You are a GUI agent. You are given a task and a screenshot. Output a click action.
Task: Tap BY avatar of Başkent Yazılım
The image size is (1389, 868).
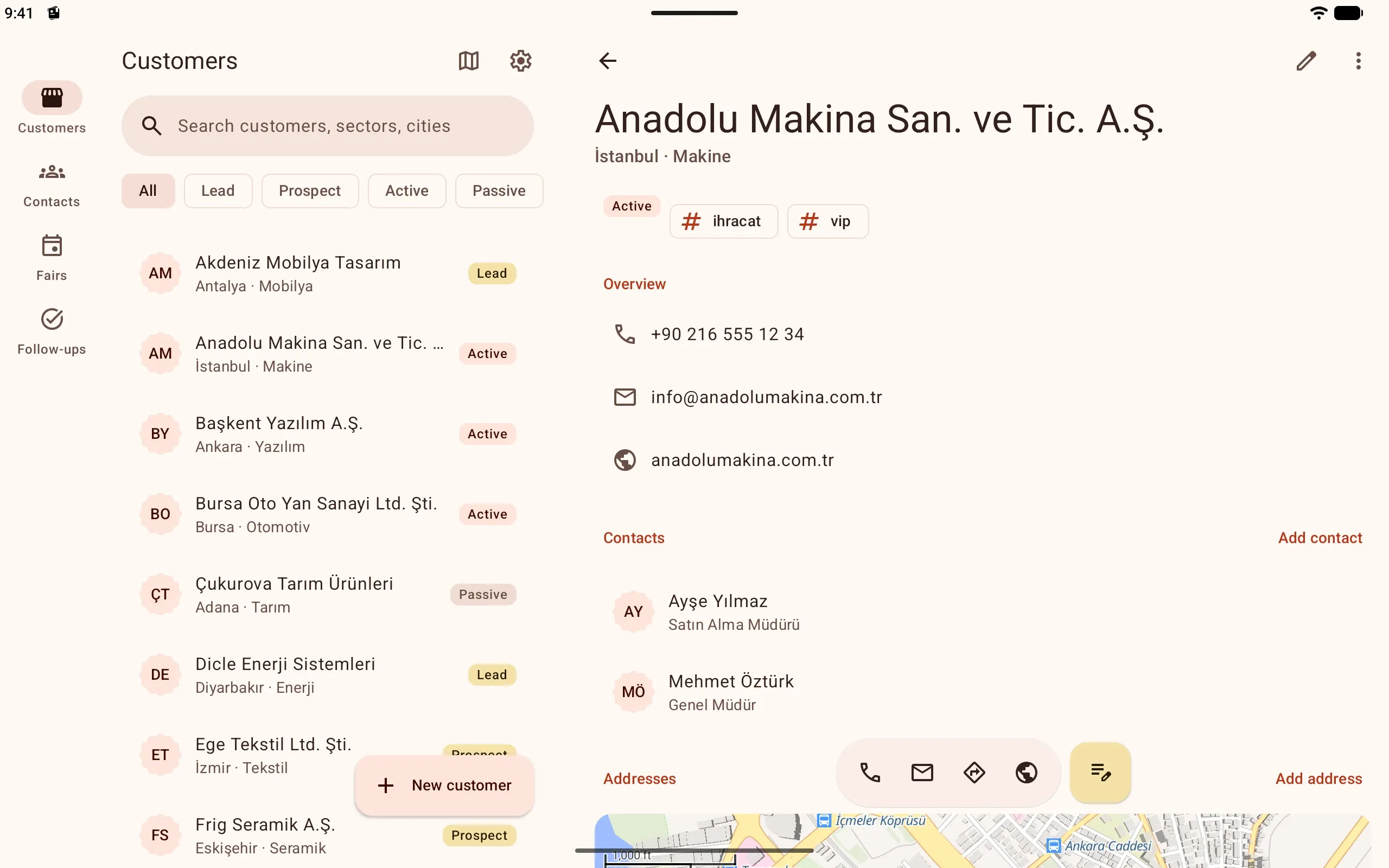click(x=160, y=434)
